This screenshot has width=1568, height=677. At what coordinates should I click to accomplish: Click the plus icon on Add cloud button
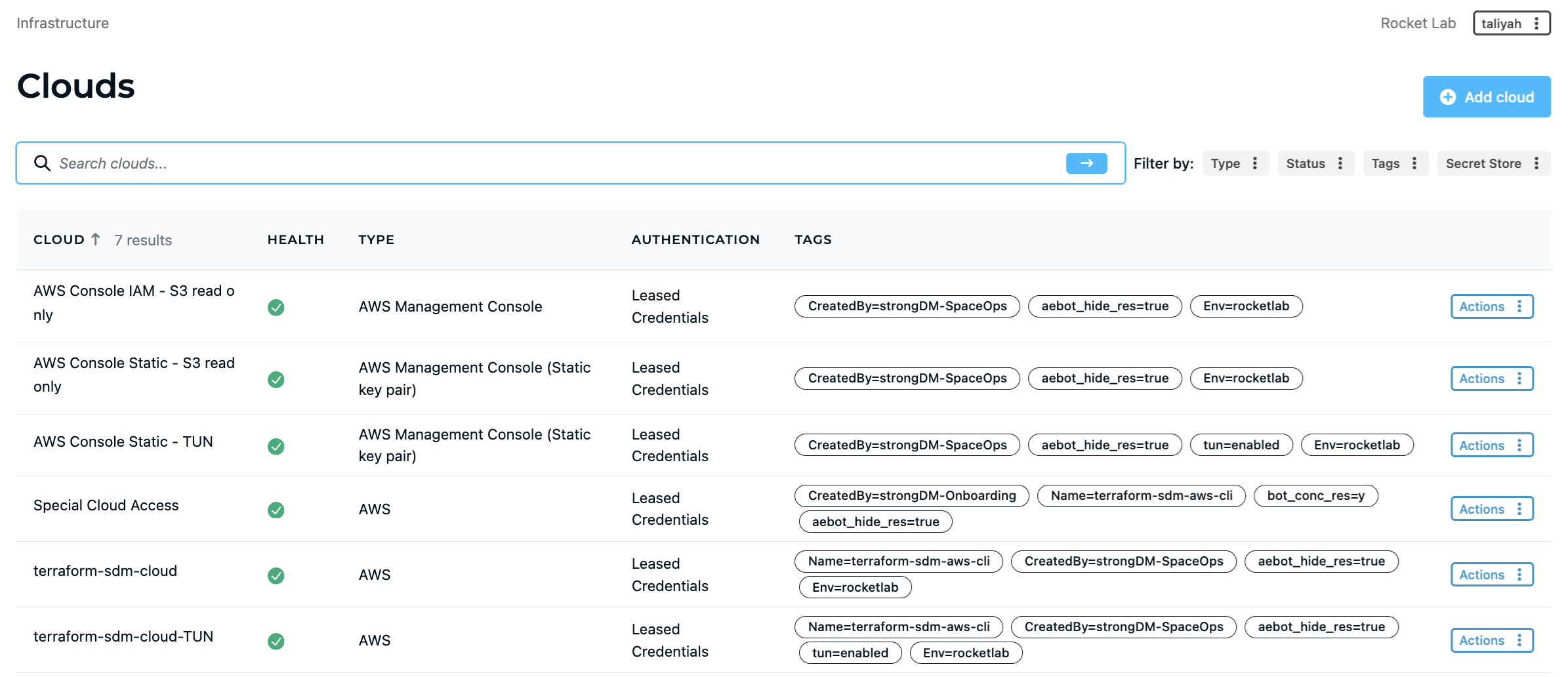point(1448,96)
